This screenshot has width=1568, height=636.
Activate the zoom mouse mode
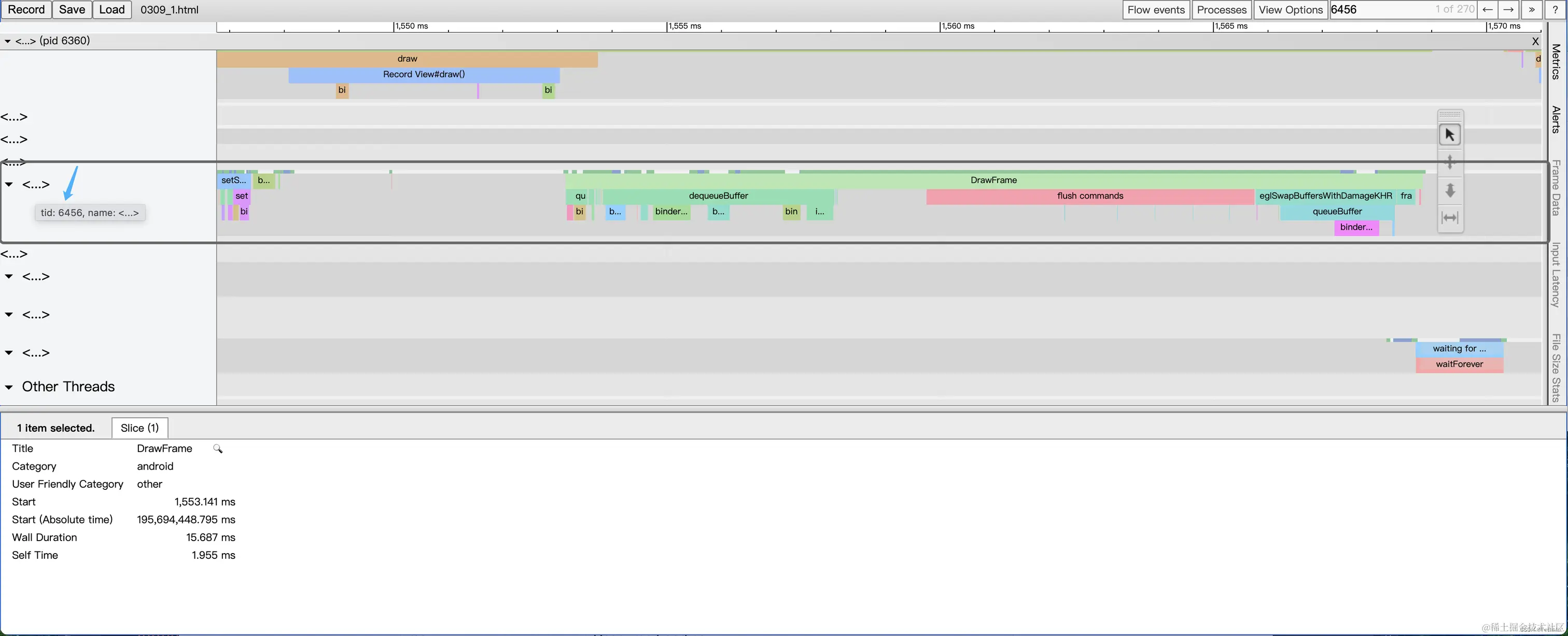[1450, 191]
